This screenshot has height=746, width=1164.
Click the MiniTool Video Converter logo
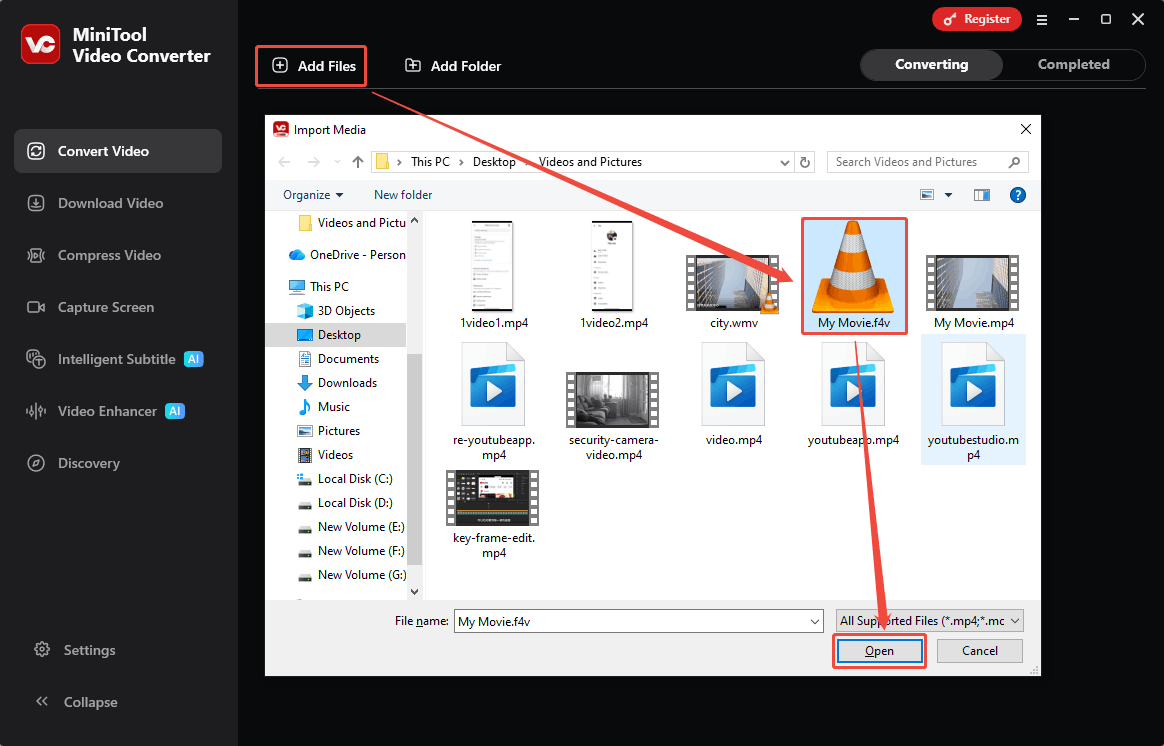pos(41,45)
